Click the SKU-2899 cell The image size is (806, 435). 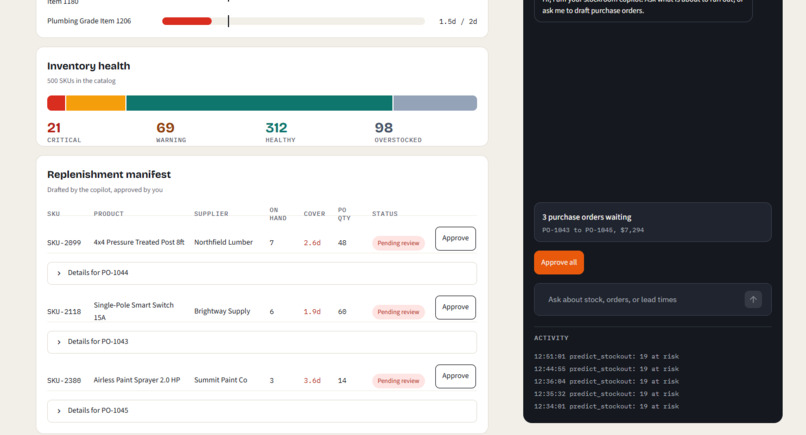coord(64,243)
